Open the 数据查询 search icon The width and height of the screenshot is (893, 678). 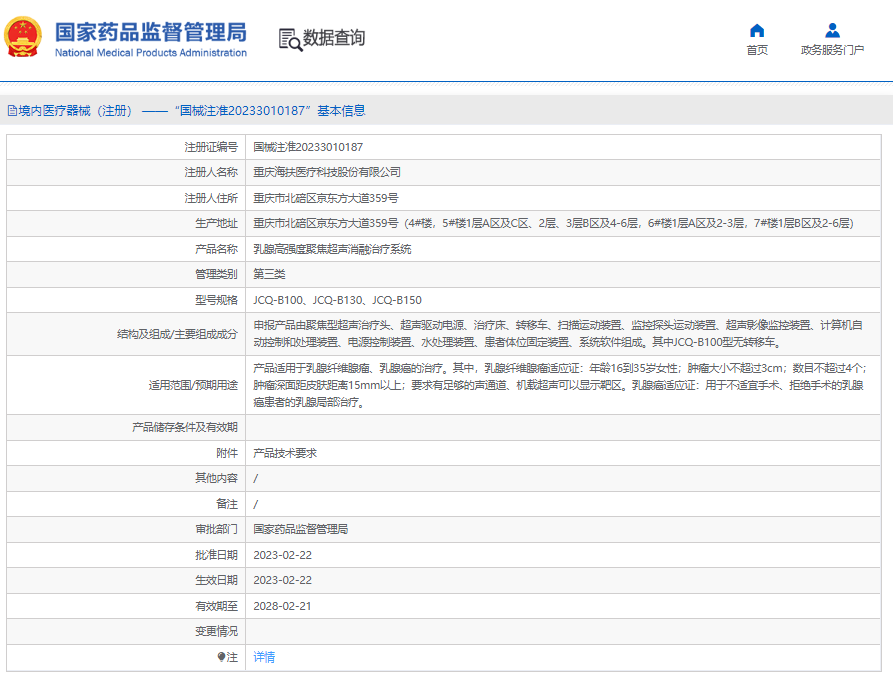(x=290, y=39)
